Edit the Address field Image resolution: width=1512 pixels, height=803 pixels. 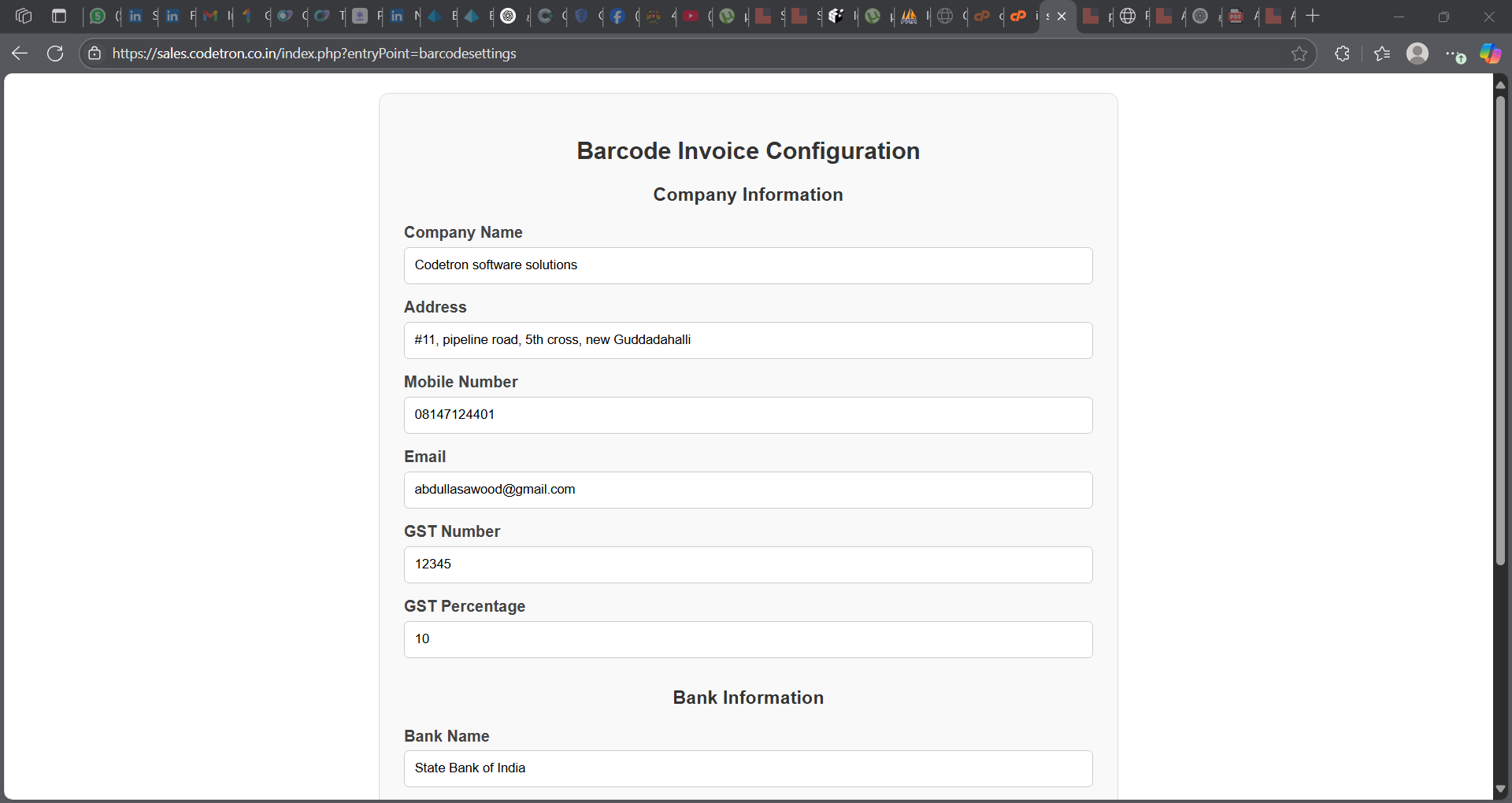748,340
